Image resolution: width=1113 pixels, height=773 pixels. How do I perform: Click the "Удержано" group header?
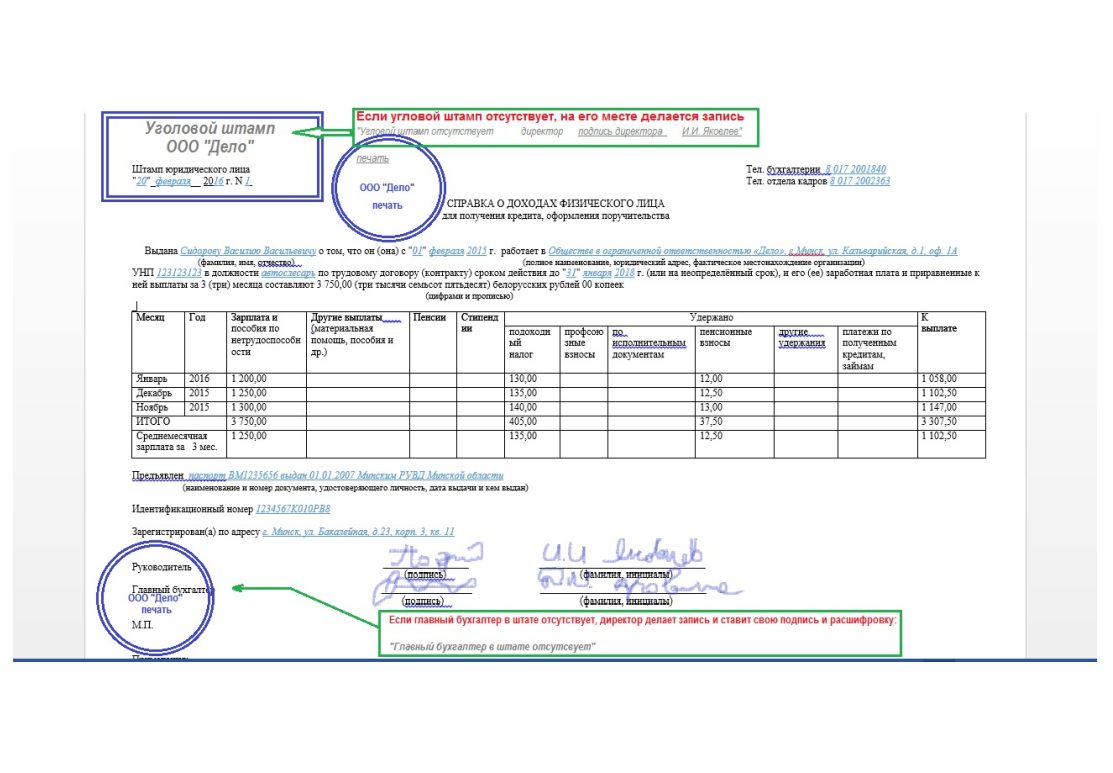[711, 317]
